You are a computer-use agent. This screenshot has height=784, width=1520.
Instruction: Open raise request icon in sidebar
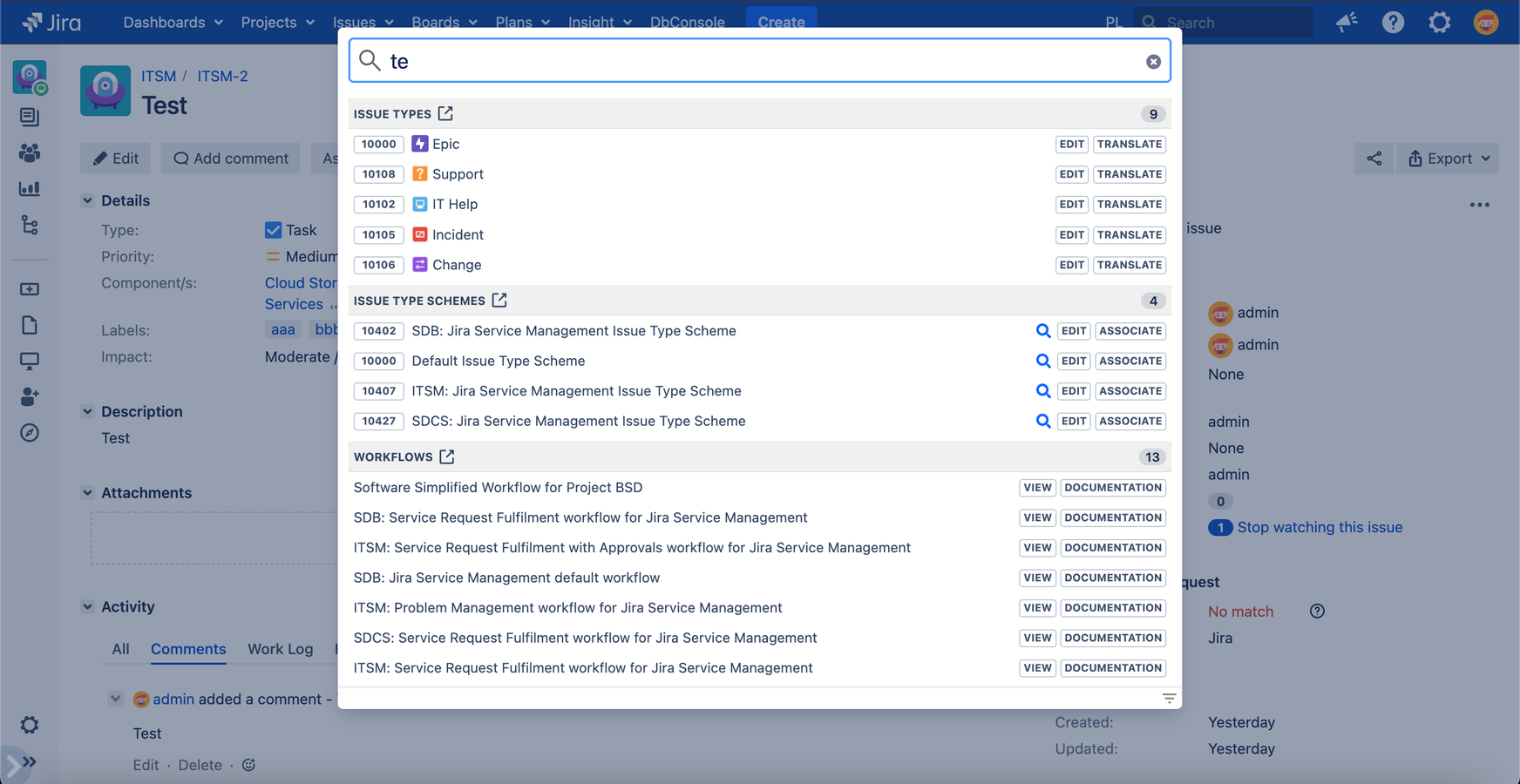click(30, 289)
